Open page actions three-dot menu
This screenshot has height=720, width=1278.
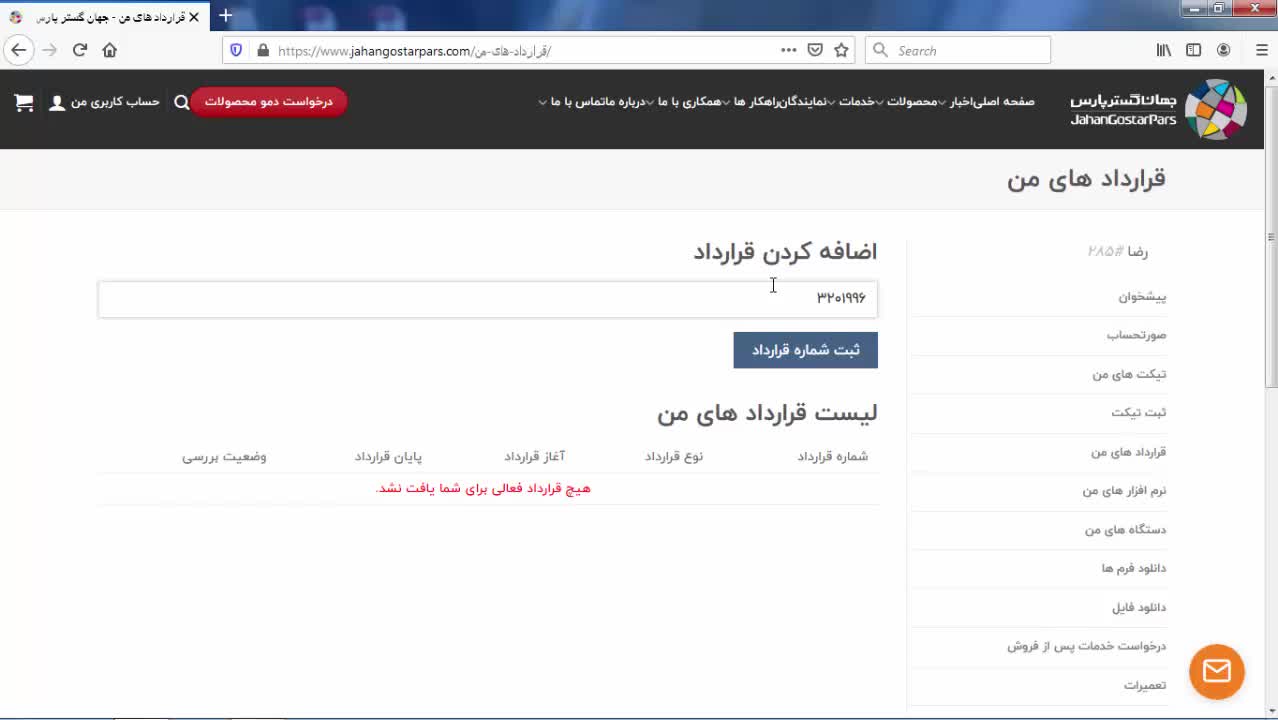click(x=788, y=50)
